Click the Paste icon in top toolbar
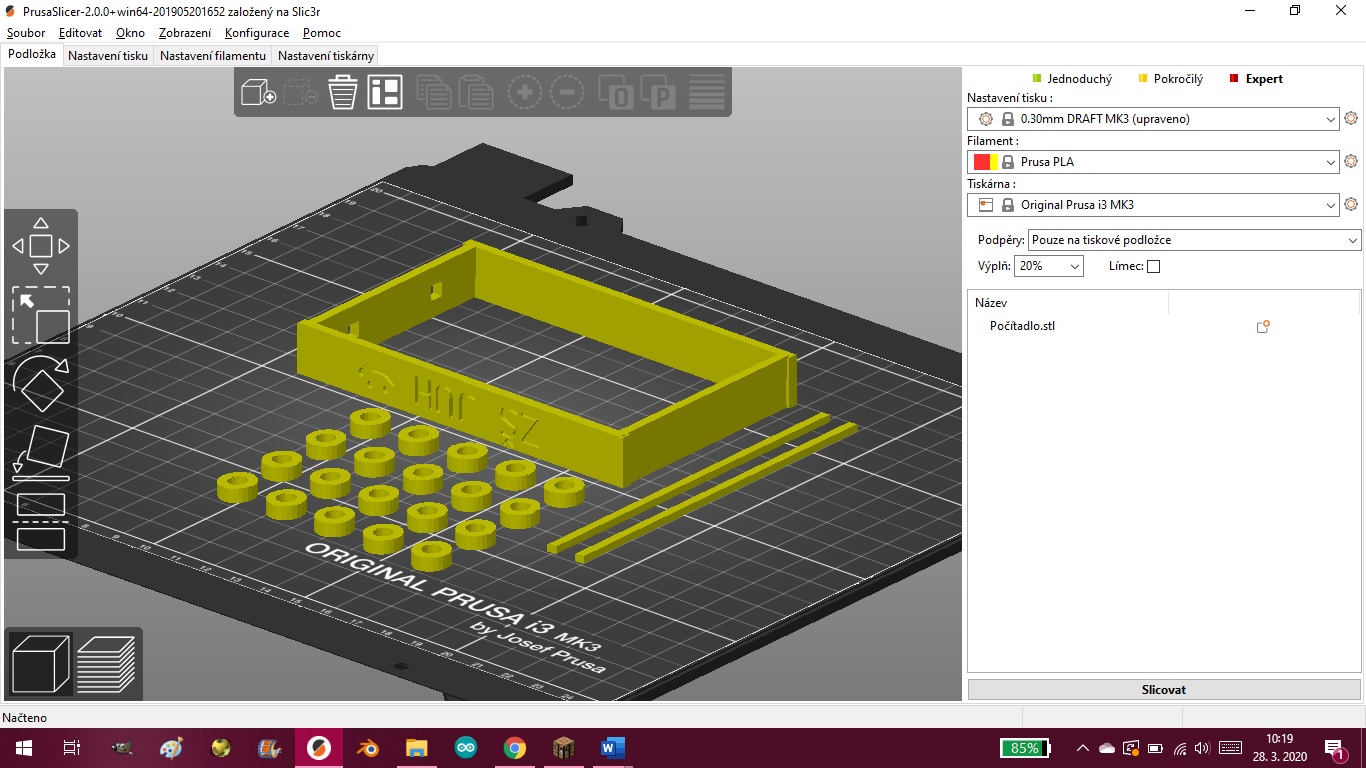This screenshot has width=1366, height=768. click(475, 92)
